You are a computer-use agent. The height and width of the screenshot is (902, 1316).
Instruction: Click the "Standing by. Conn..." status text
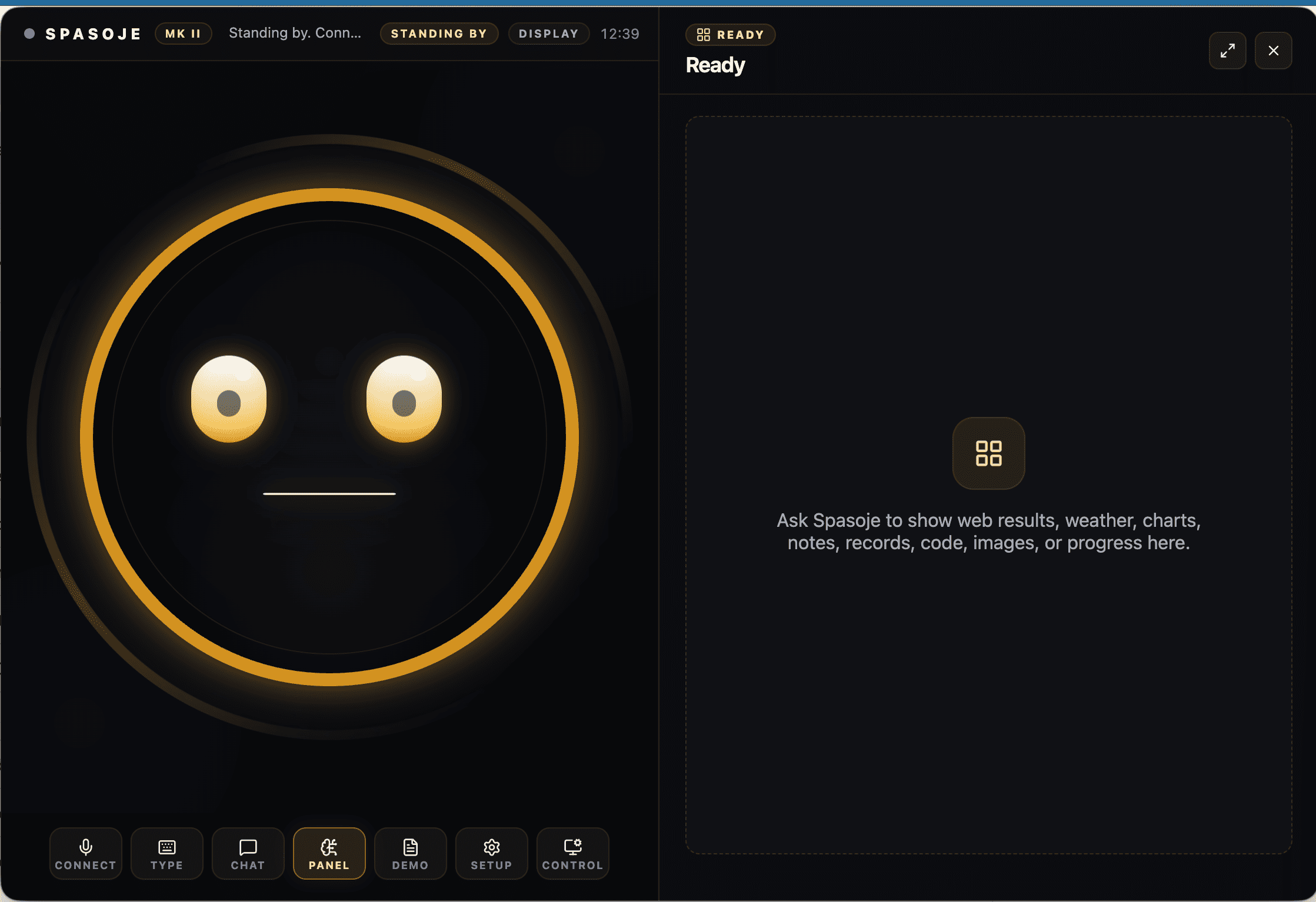click(295, 33)
